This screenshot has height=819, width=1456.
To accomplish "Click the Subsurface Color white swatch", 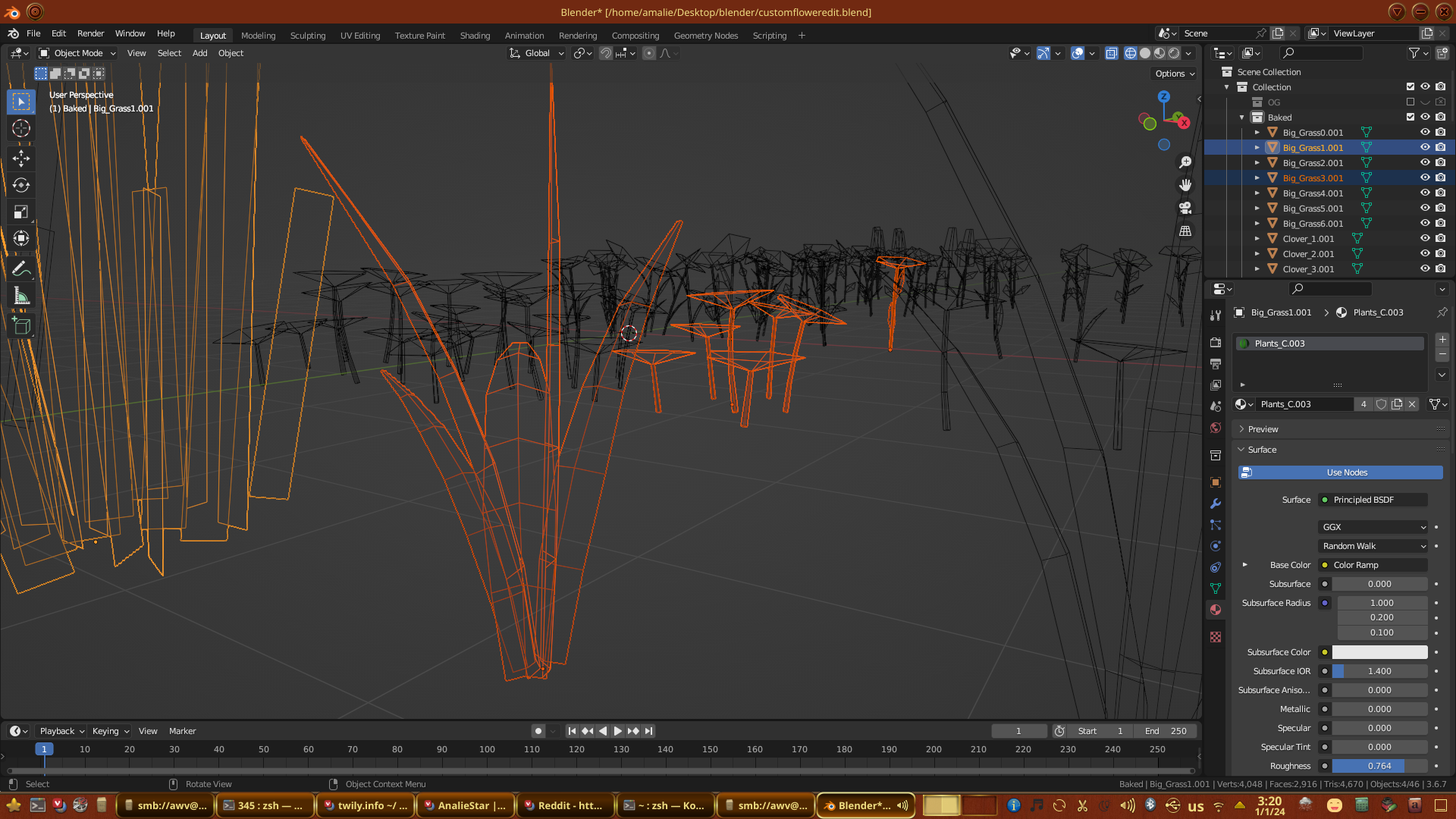I will pos(1379,652).
